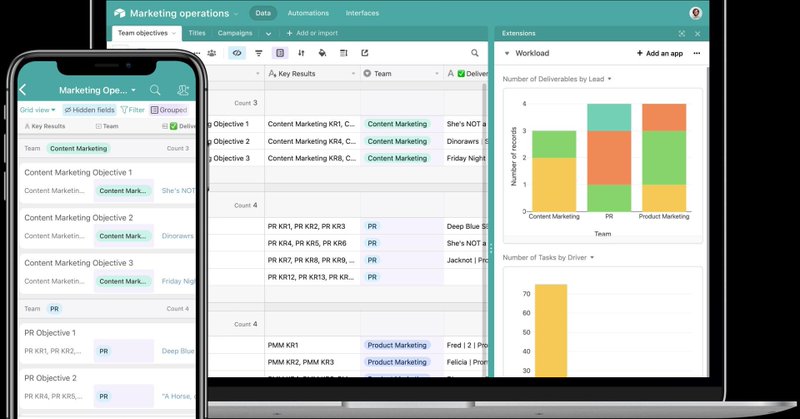Click the Airtable logo icon beside Marketing operations

(x=119, y=13)
